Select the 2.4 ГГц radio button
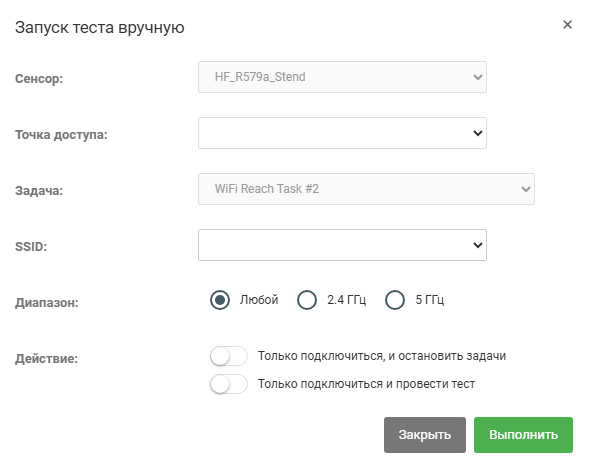589x468 pixels. point(307,300)
